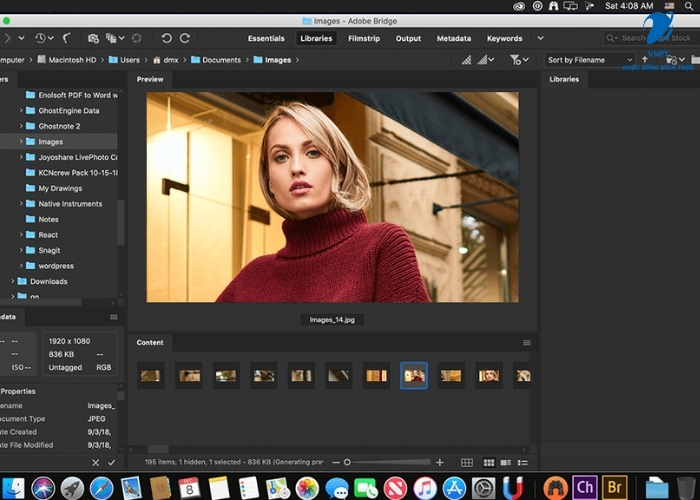Switch to the Filmstrip workspace
The width and height of the screenshot is (700, 500).
click(364, 38)
